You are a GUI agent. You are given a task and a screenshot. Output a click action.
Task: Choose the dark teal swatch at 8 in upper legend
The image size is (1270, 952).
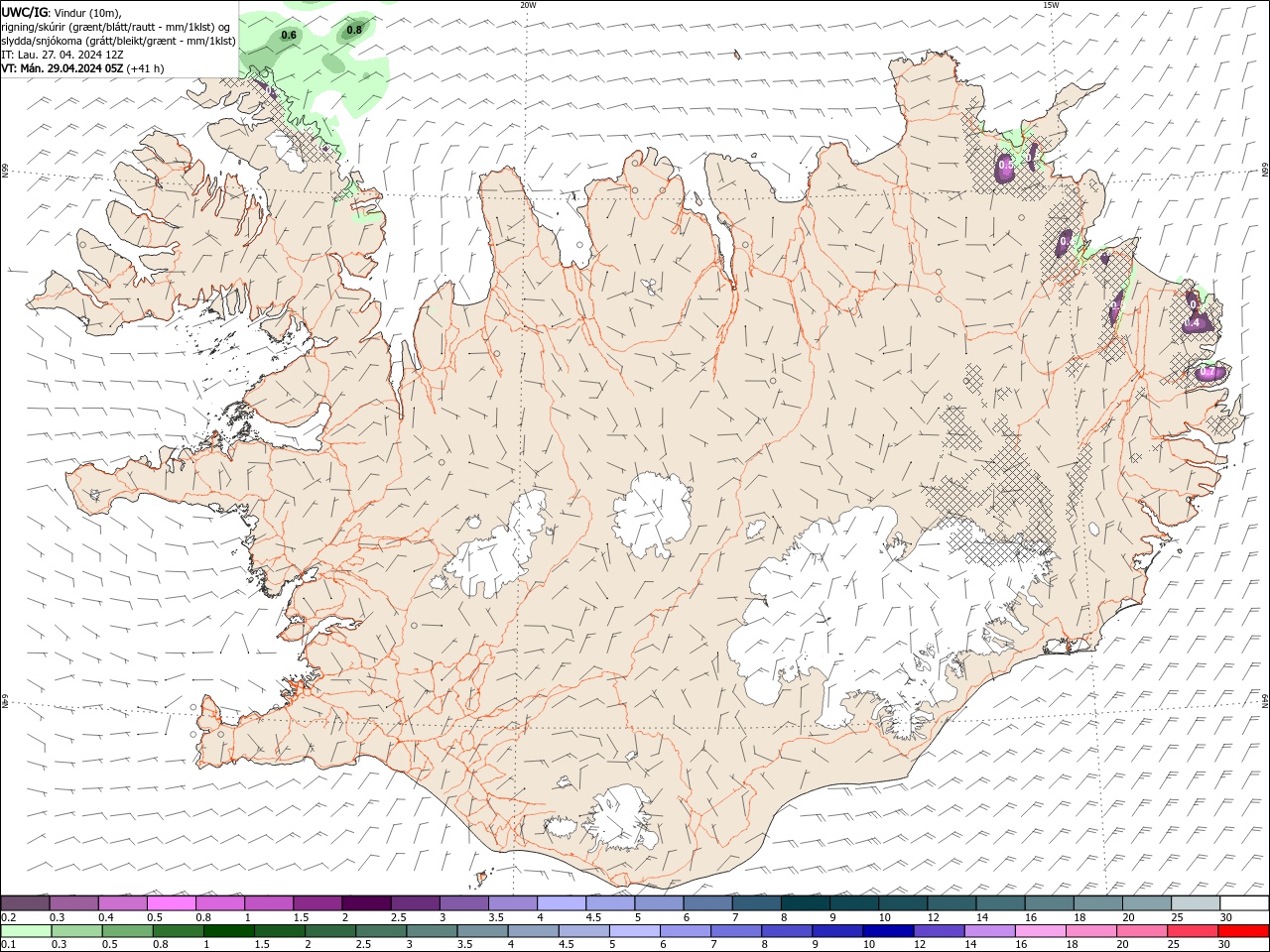point(806,902)
